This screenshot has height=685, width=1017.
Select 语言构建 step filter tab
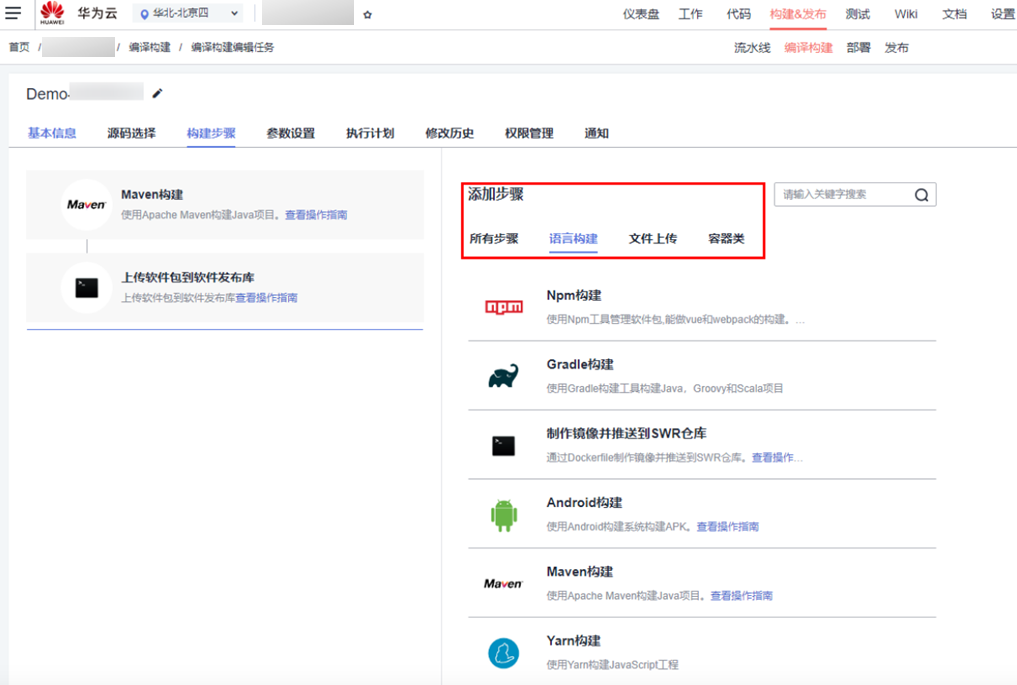click(x=573, y=238)
